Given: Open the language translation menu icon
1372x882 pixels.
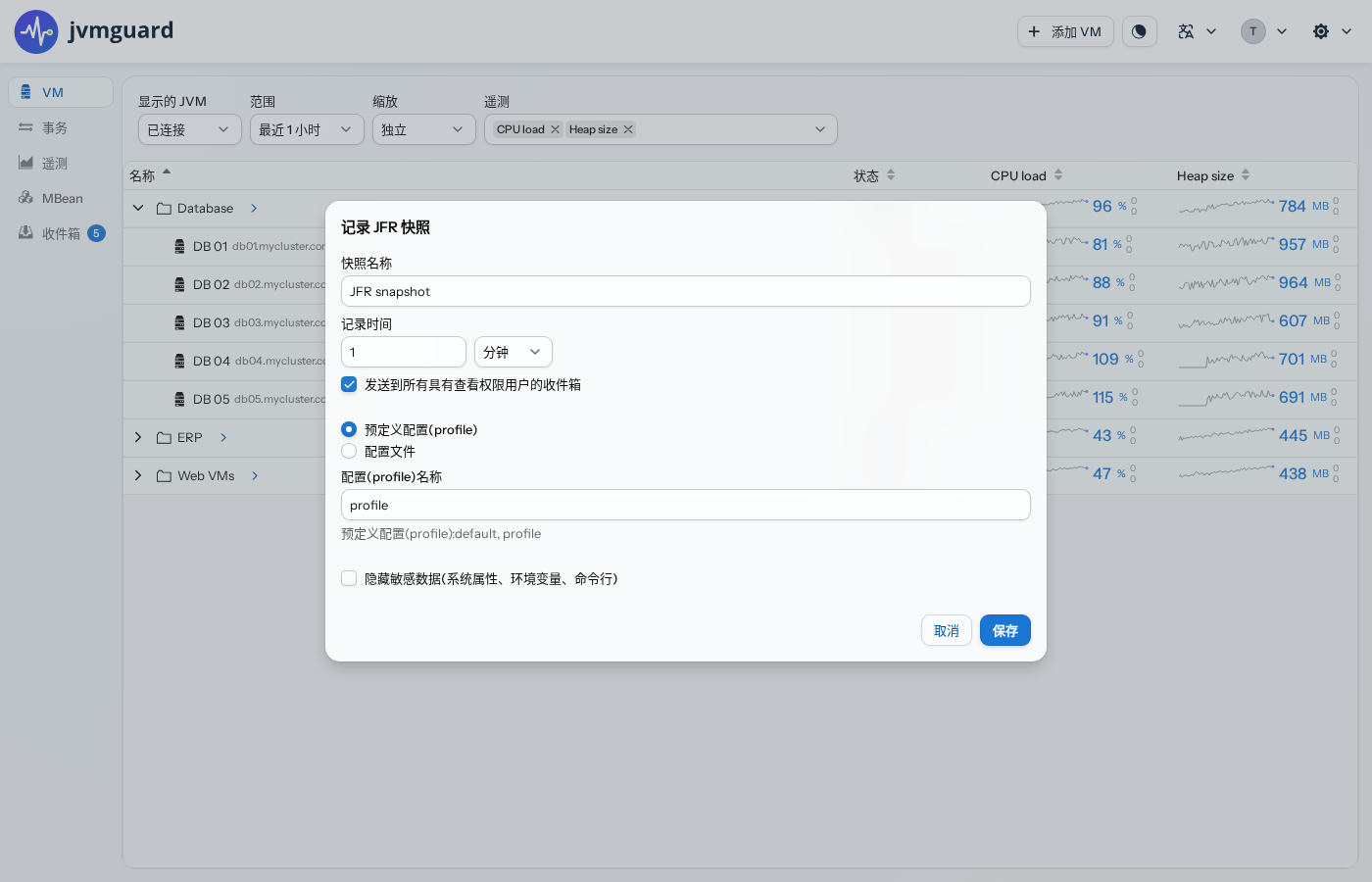Looking at the screenshot, I should (x=1186, y=31).
